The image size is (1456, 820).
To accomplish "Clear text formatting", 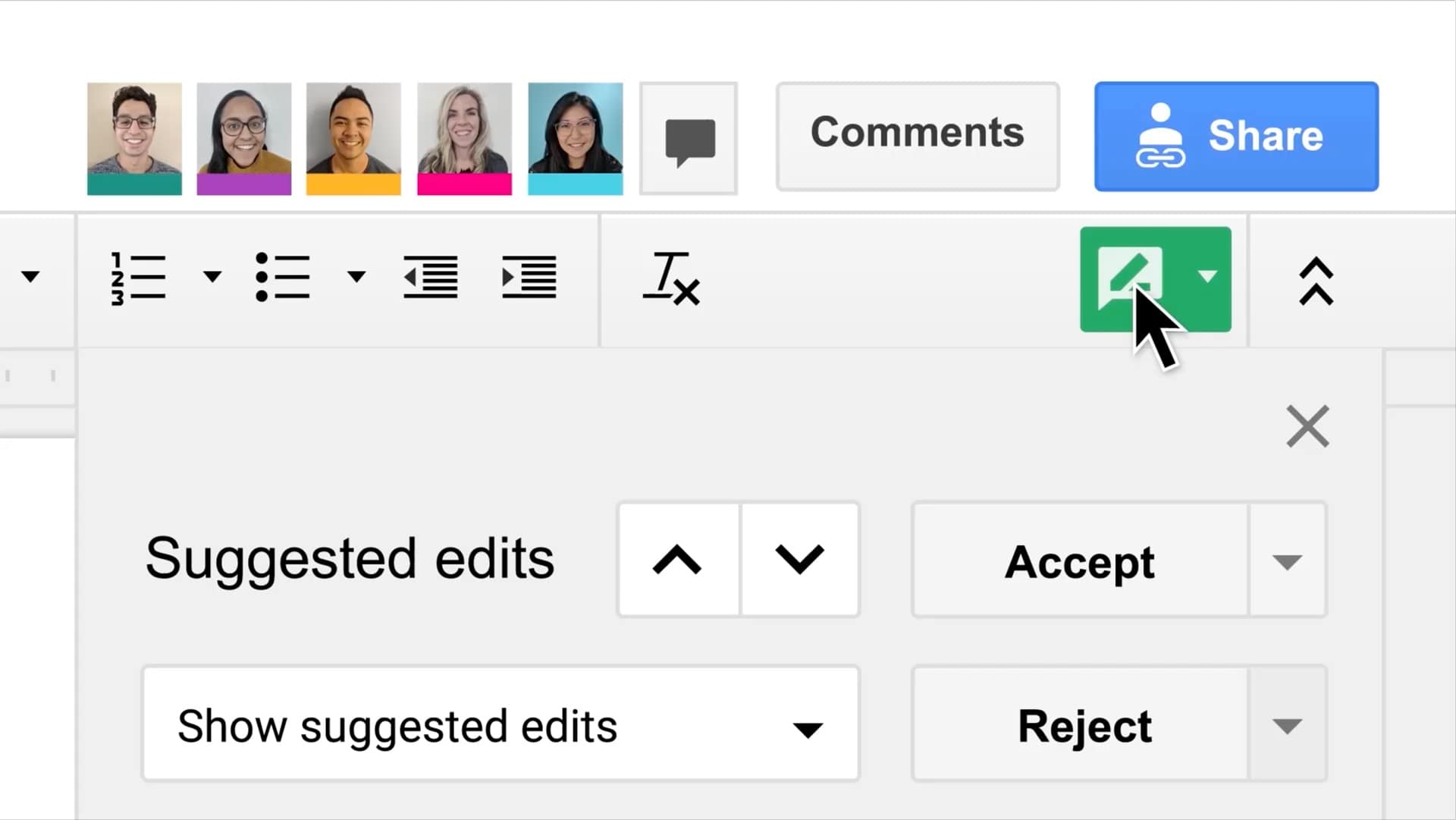I will pyautogui.click(x=671, y=279).
